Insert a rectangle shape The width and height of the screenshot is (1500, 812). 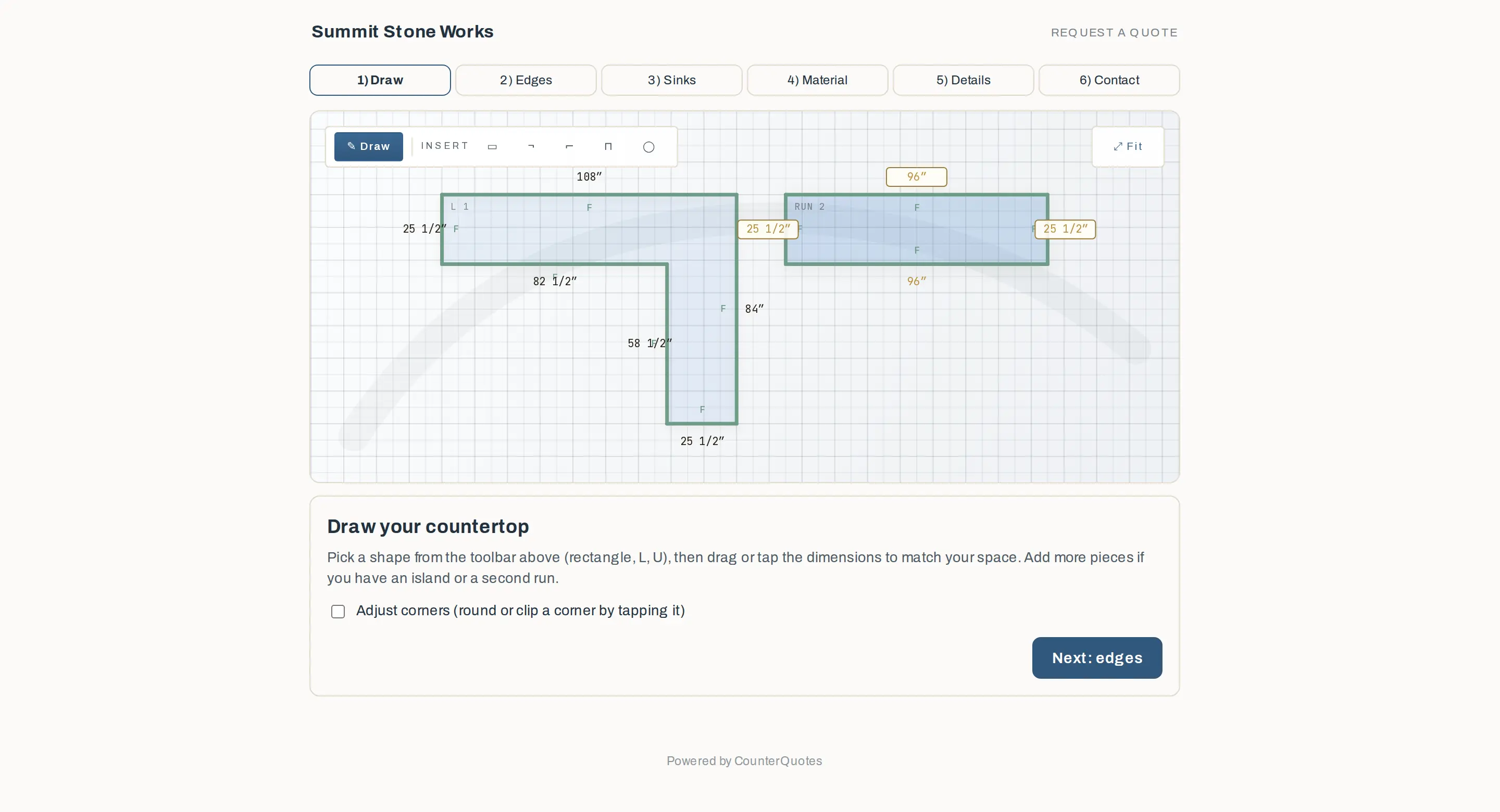coord(492,147)
